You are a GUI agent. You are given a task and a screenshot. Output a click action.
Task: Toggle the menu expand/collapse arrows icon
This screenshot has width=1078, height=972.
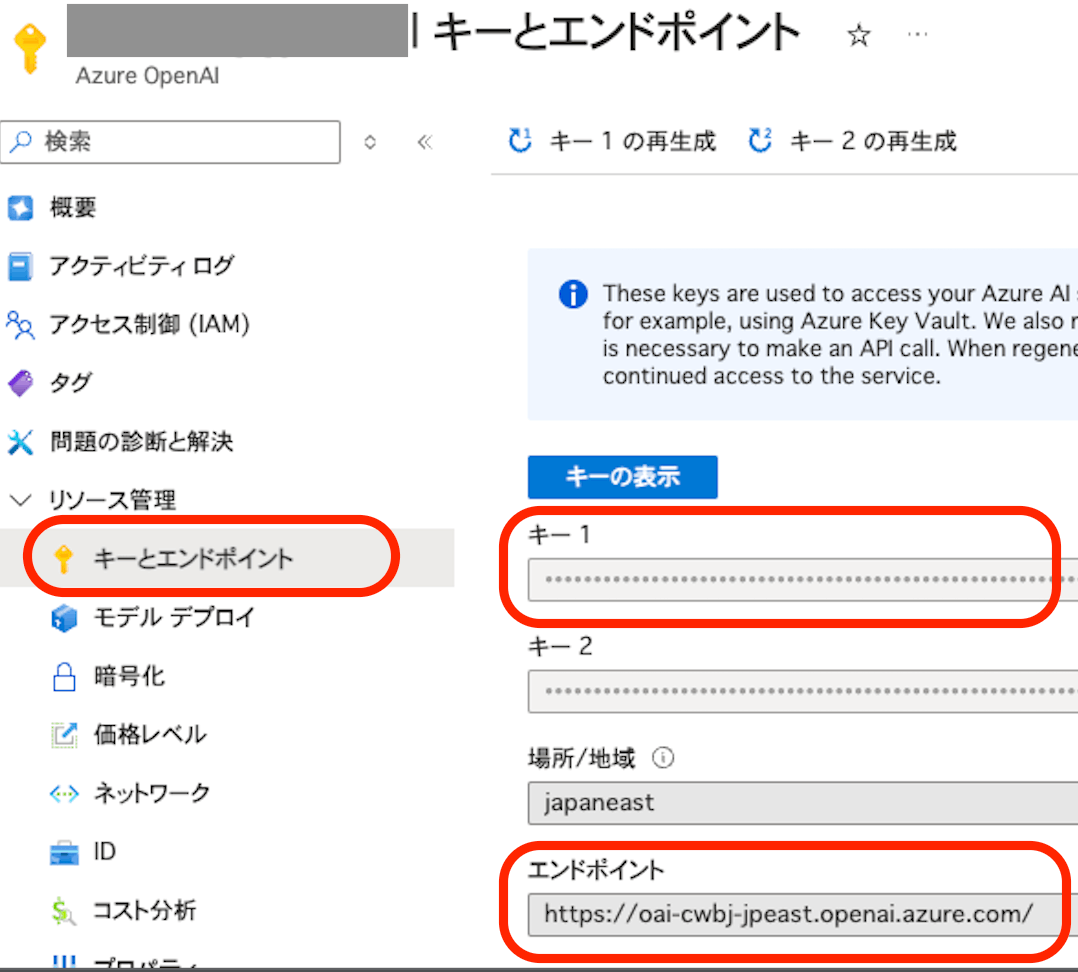(370, 142)
